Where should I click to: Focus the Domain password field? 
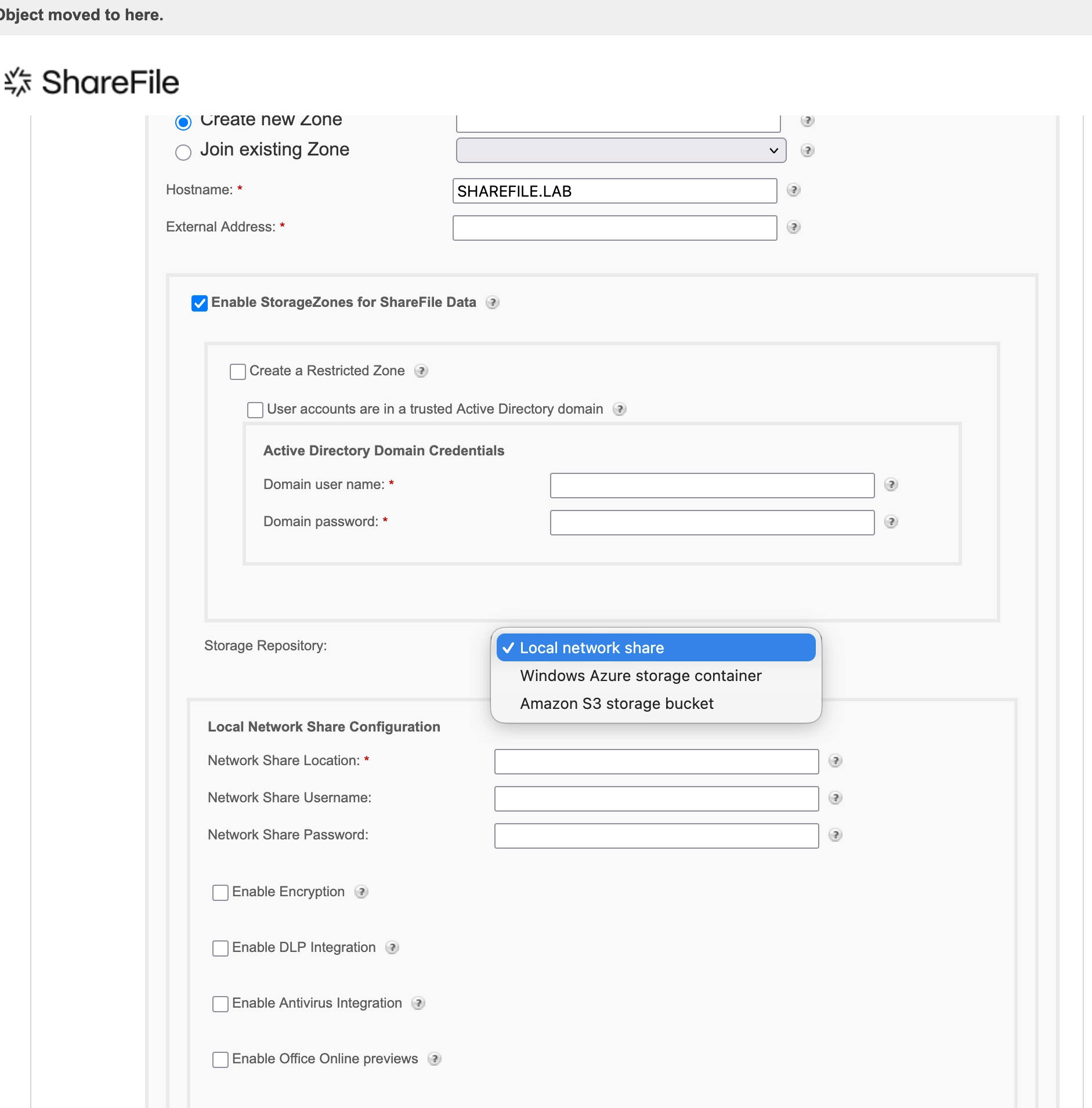713,523
